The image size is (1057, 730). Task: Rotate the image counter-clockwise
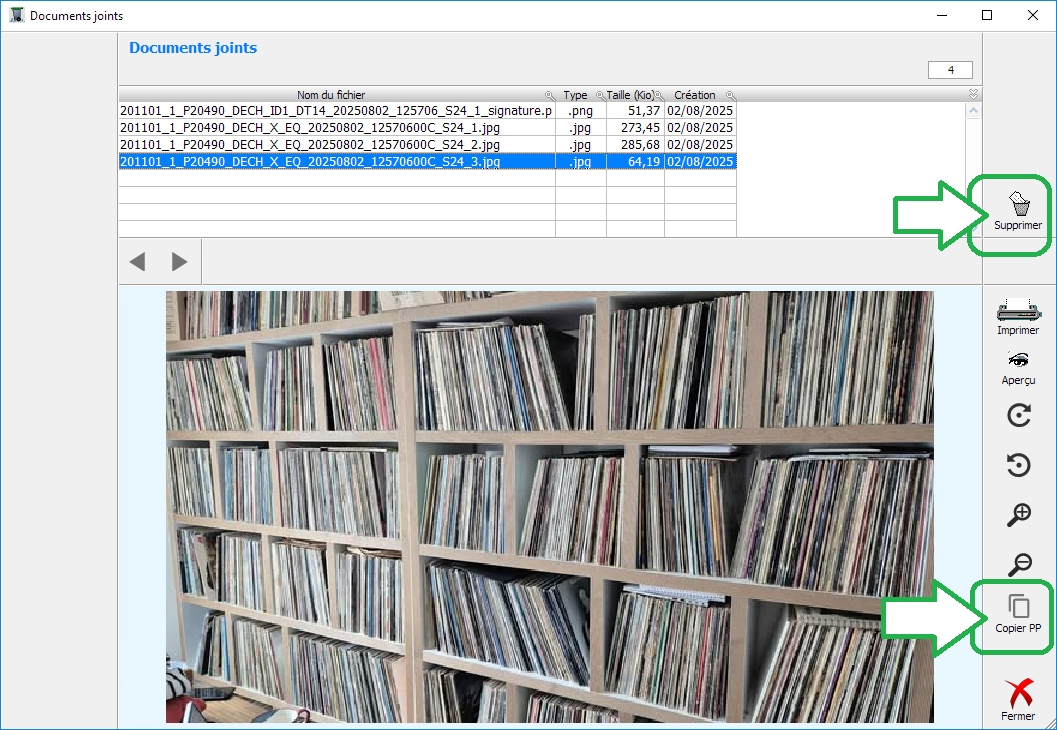1018,465
